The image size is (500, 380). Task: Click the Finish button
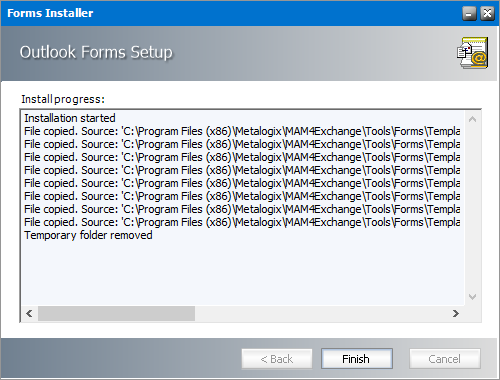coord(357,359)
